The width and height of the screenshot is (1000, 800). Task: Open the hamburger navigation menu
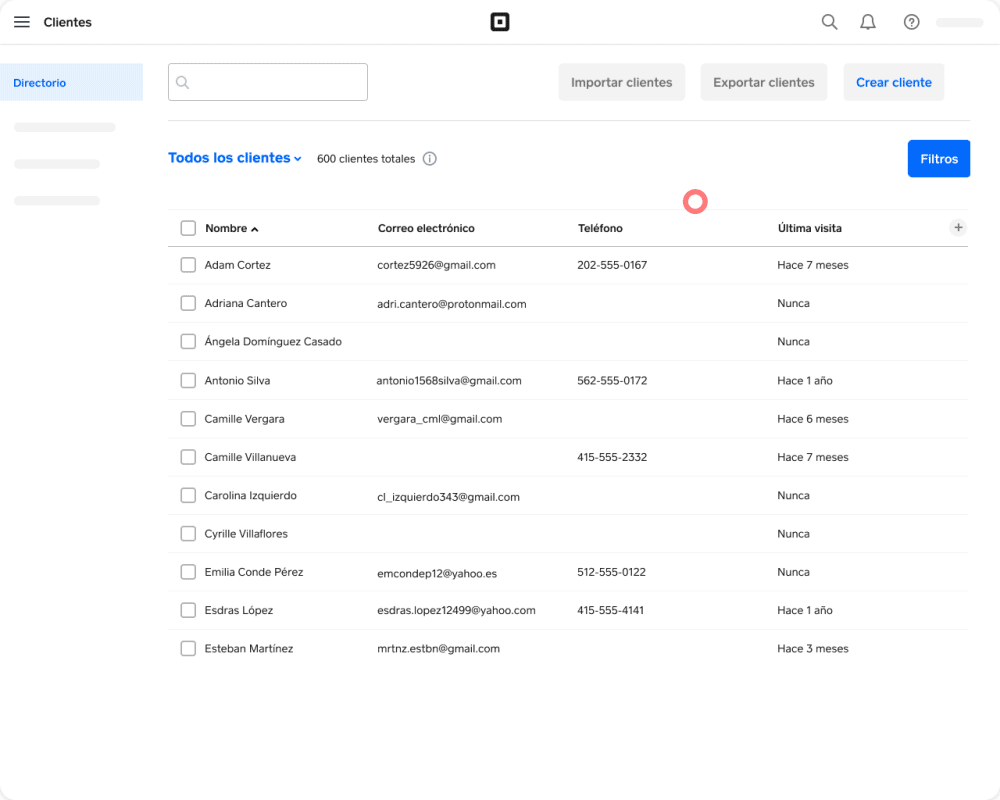click(22, 22)
